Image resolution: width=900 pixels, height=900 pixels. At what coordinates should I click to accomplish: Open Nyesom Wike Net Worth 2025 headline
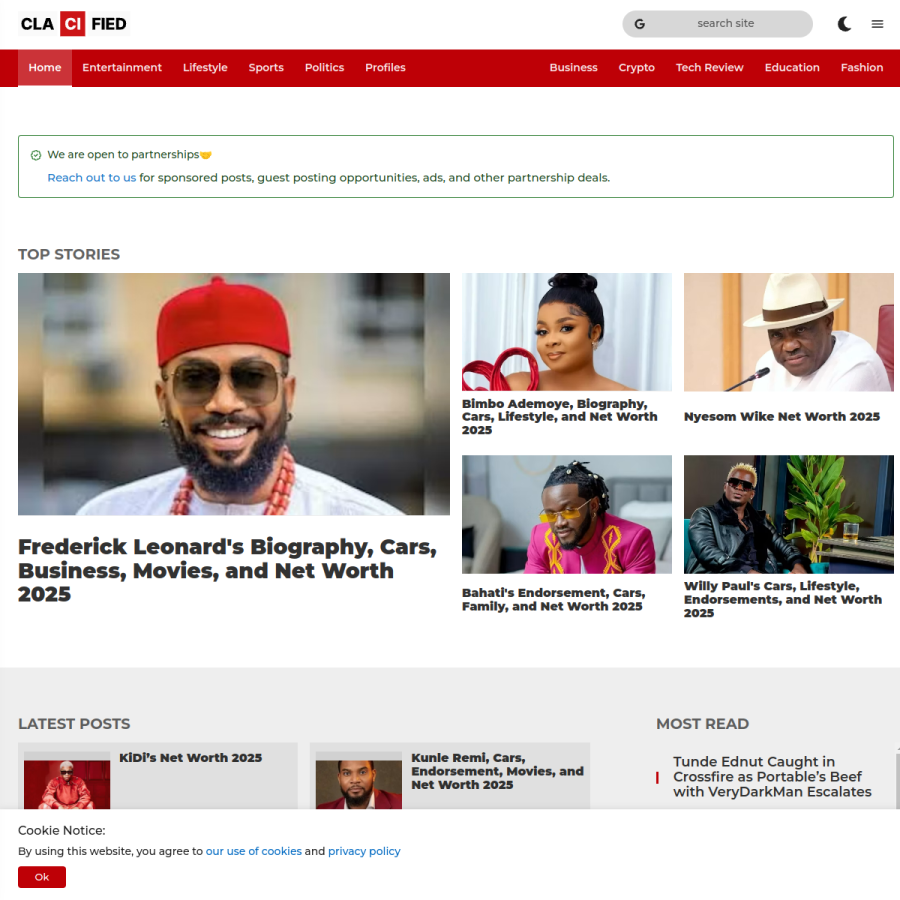[x=782, y=417]
